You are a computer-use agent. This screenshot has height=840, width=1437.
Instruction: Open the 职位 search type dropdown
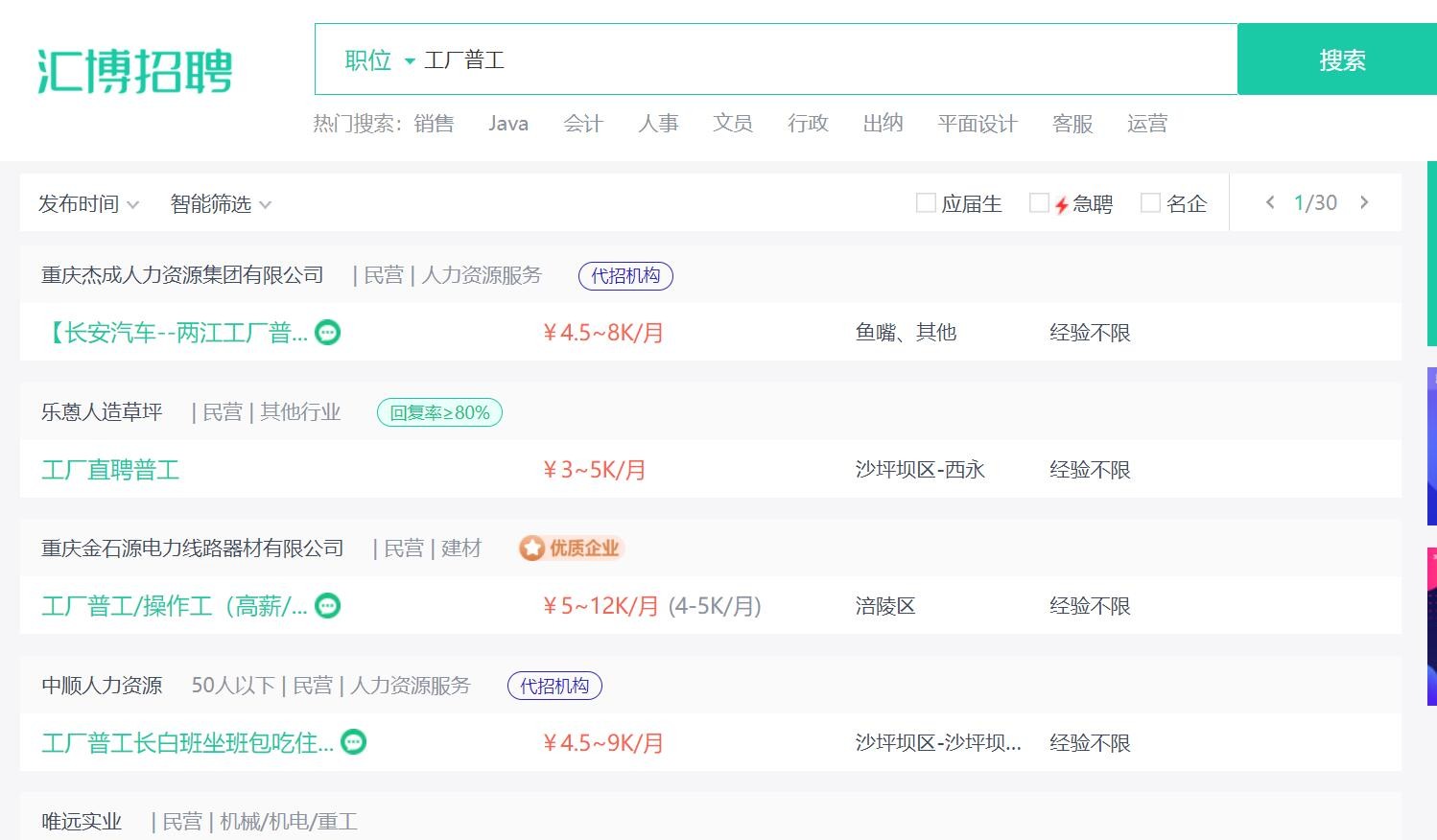pos(380,60)
